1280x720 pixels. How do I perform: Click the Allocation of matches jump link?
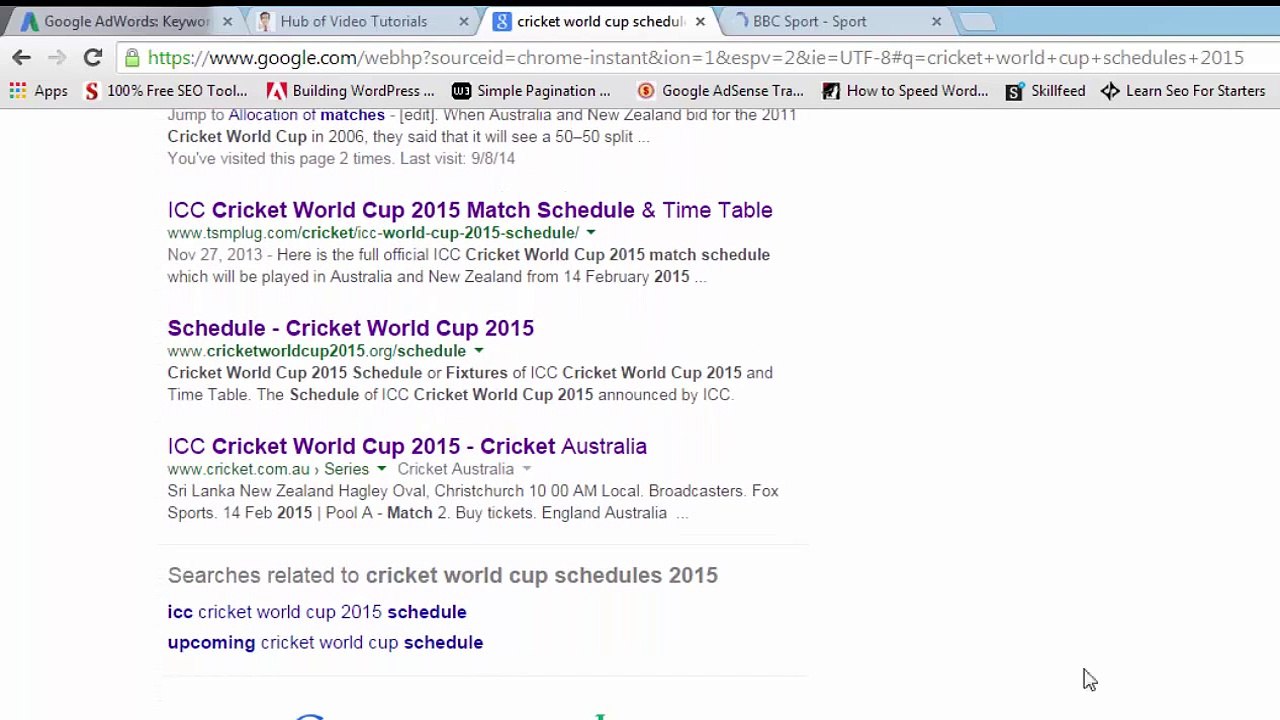[306, 115]
